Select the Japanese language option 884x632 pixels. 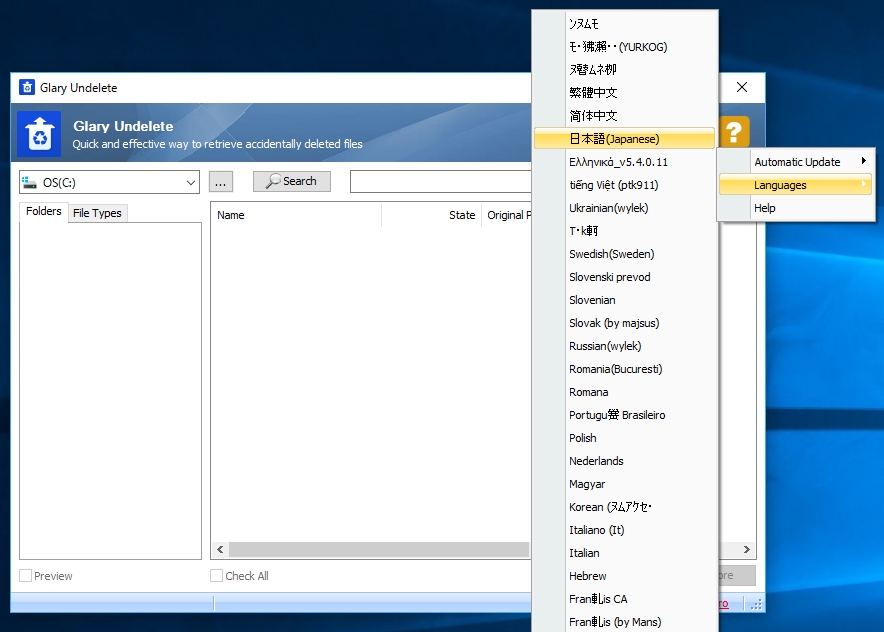(x=625, y=139)
